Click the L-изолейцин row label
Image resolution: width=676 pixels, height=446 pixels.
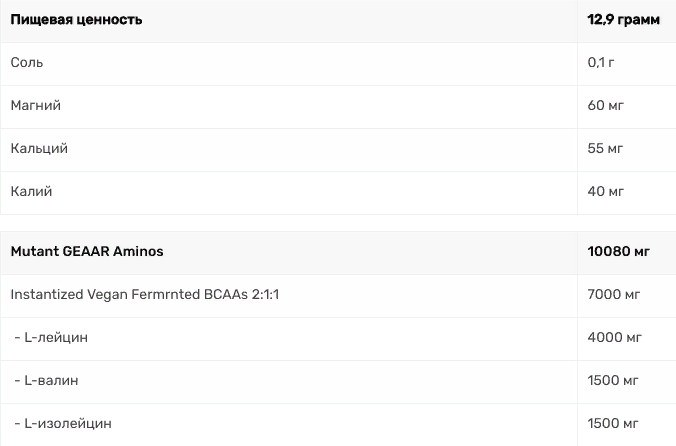click(63, 424)
